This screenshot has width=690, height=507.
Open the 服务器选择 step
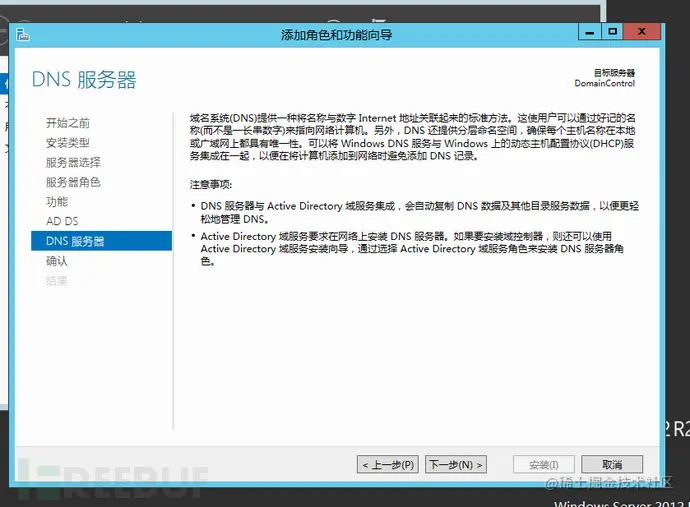[73, 162]
